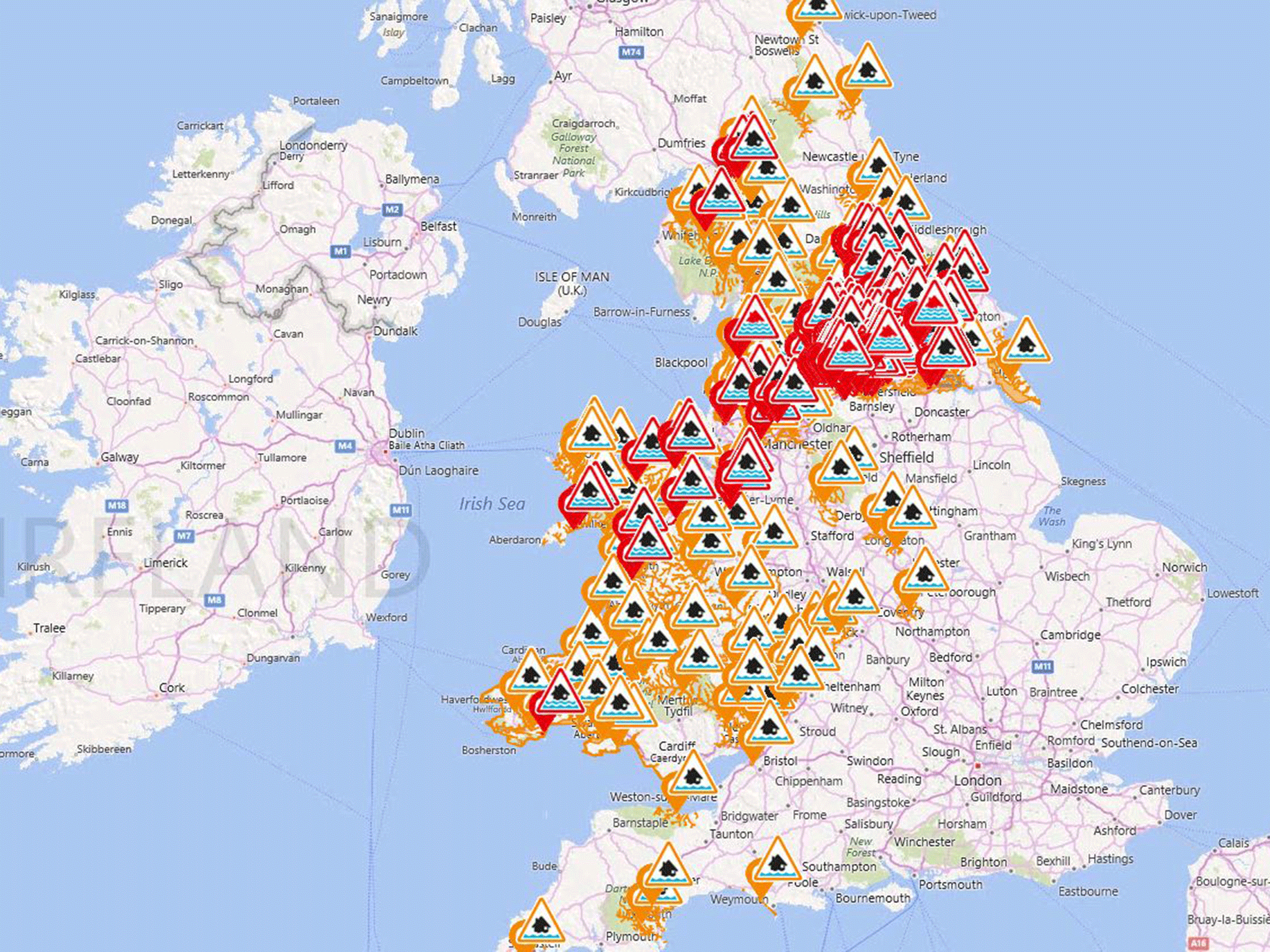Click the Belfast city label

[x=438, y=226]
